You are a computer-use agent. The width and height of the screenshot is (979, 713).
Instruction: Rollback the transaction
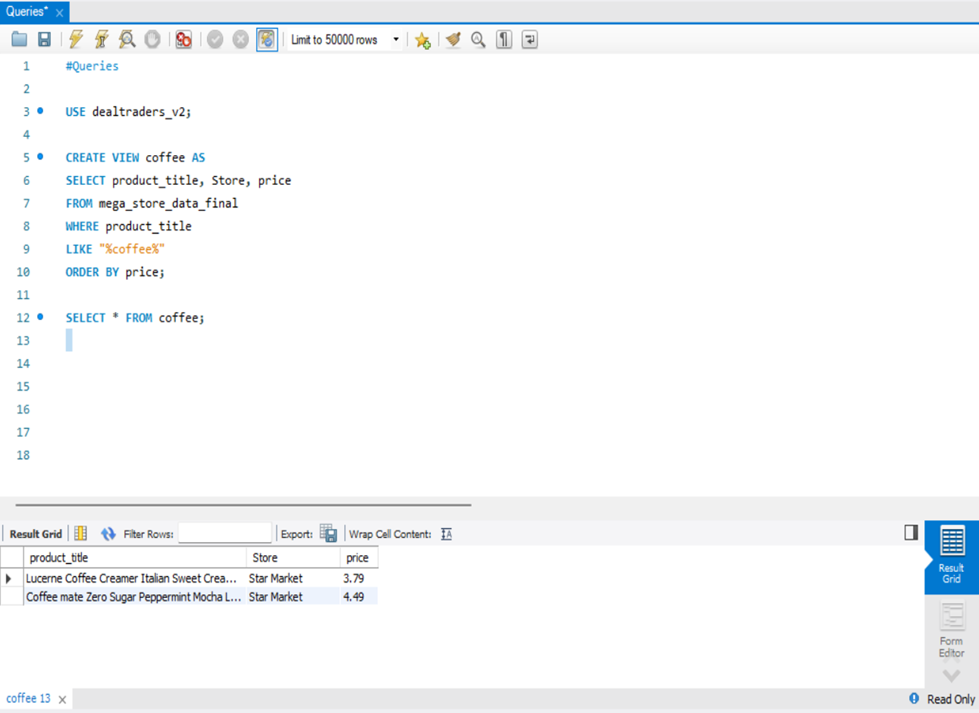[238, 39]
